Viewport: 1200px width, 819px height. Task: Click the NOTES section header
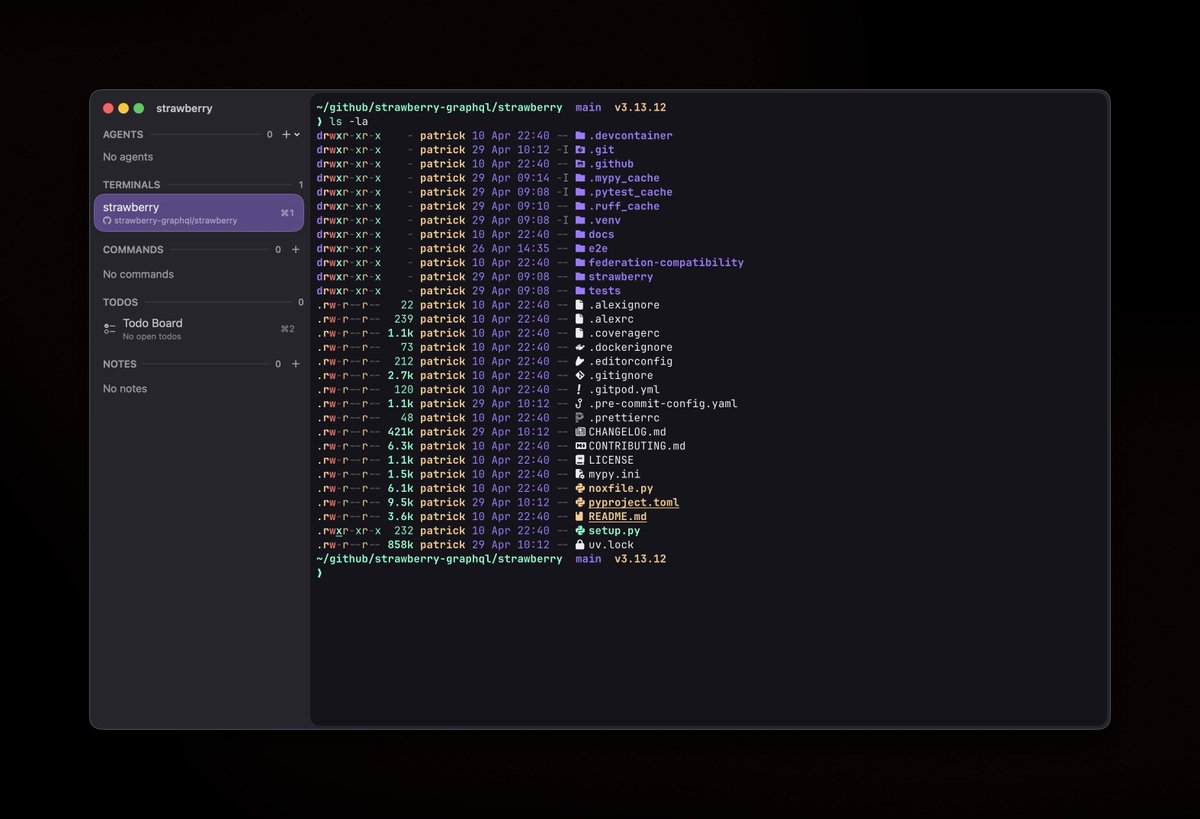coord(120,364)
